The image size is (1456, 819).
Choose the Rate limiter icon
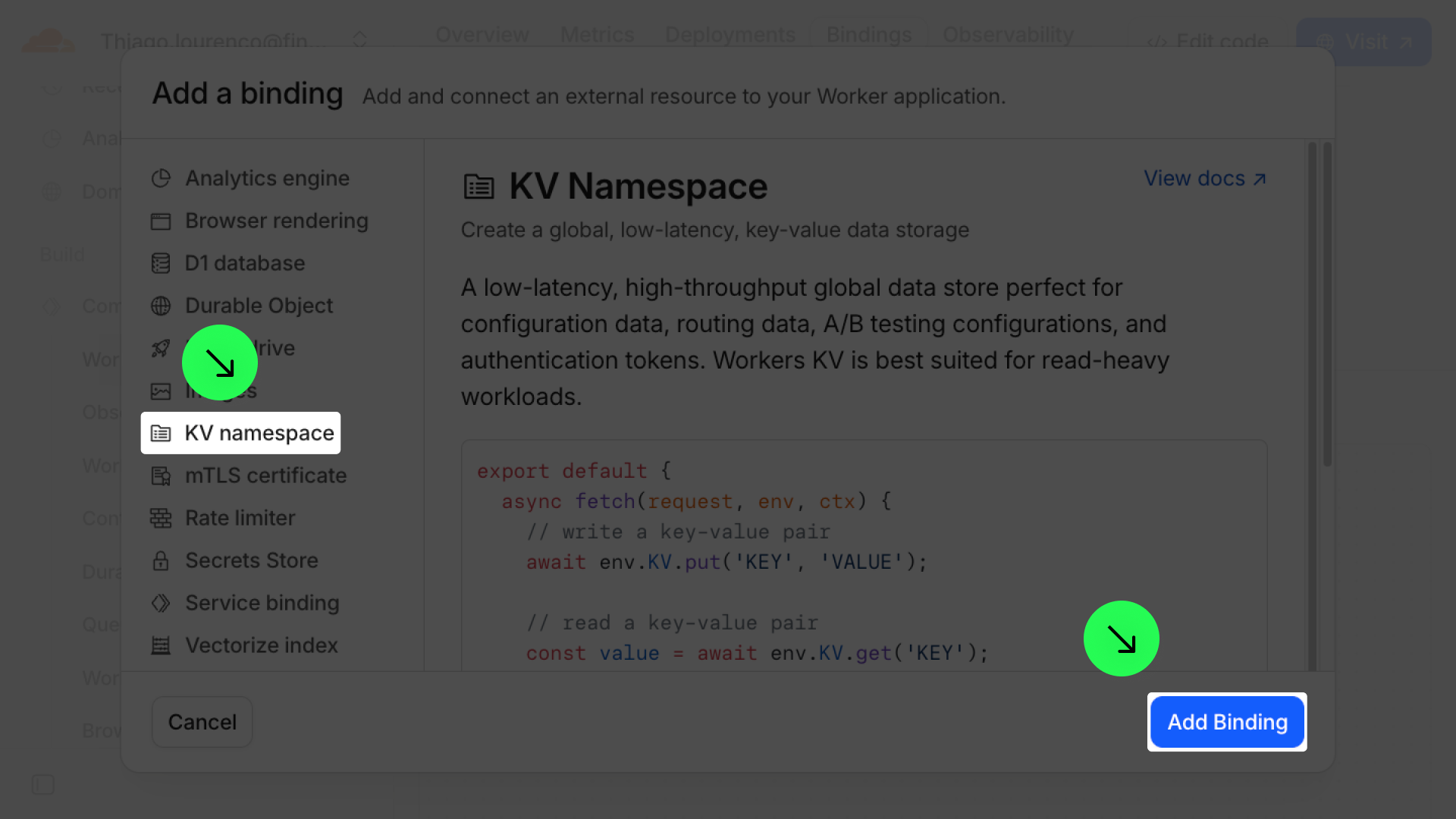(161, 518)
